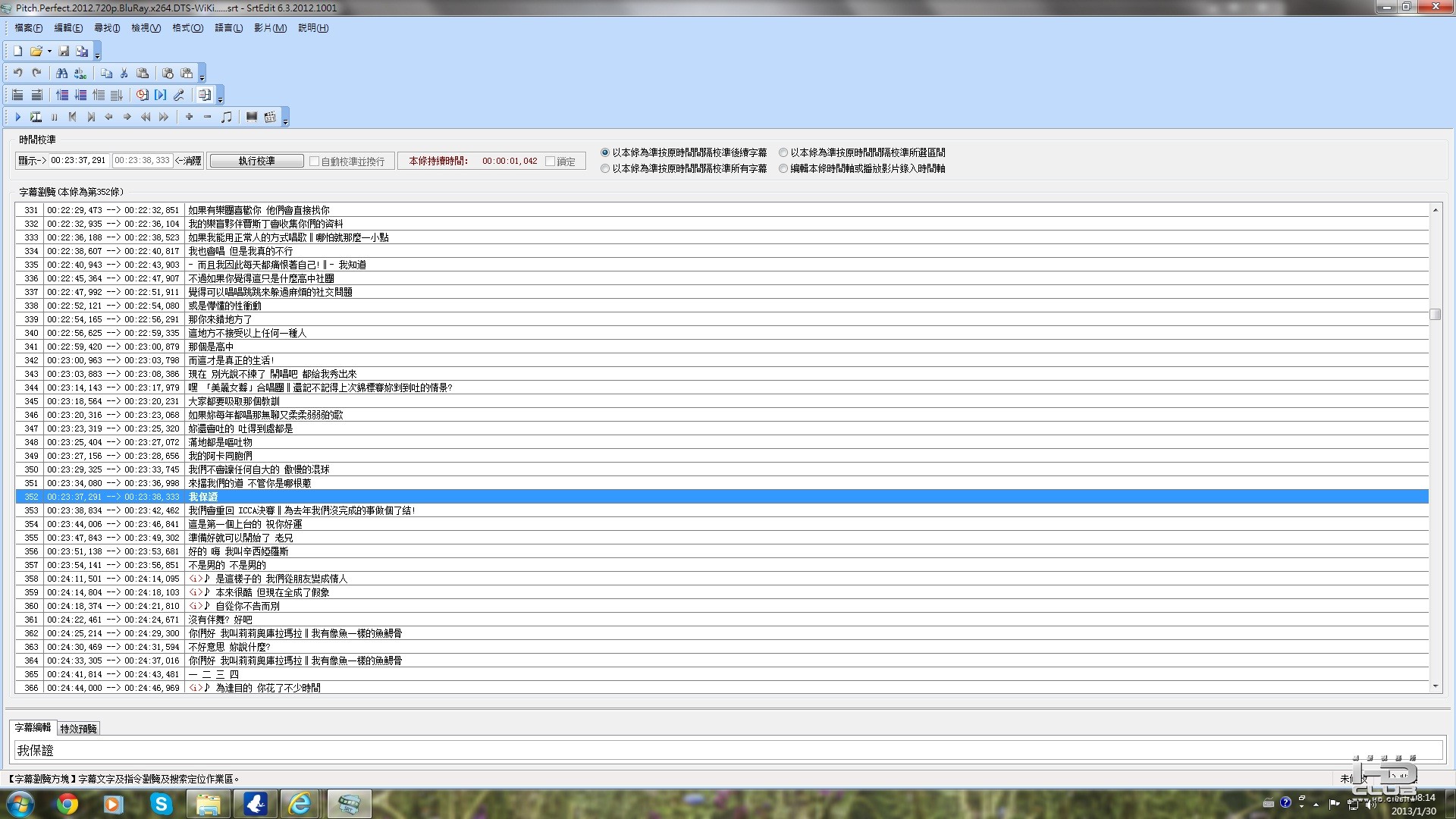Click the skip-to-start playback icon
Image resolution: width=1456 pixels, height=819 pixels.
(x=72, y=117)
